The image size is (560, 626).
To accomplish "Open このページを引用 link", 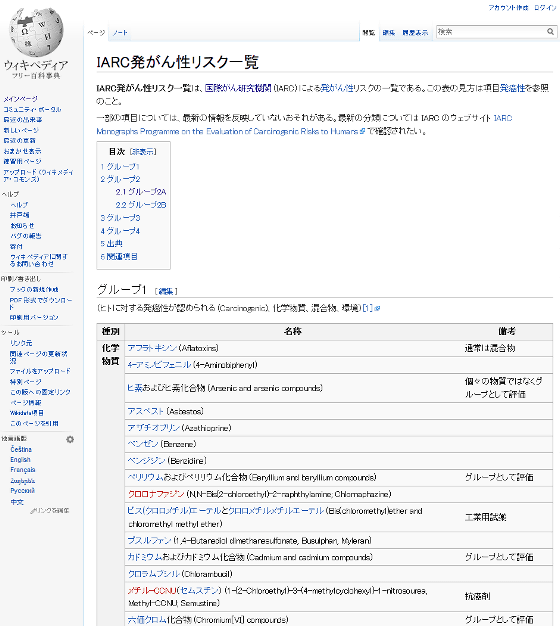I will pos(34,423).
